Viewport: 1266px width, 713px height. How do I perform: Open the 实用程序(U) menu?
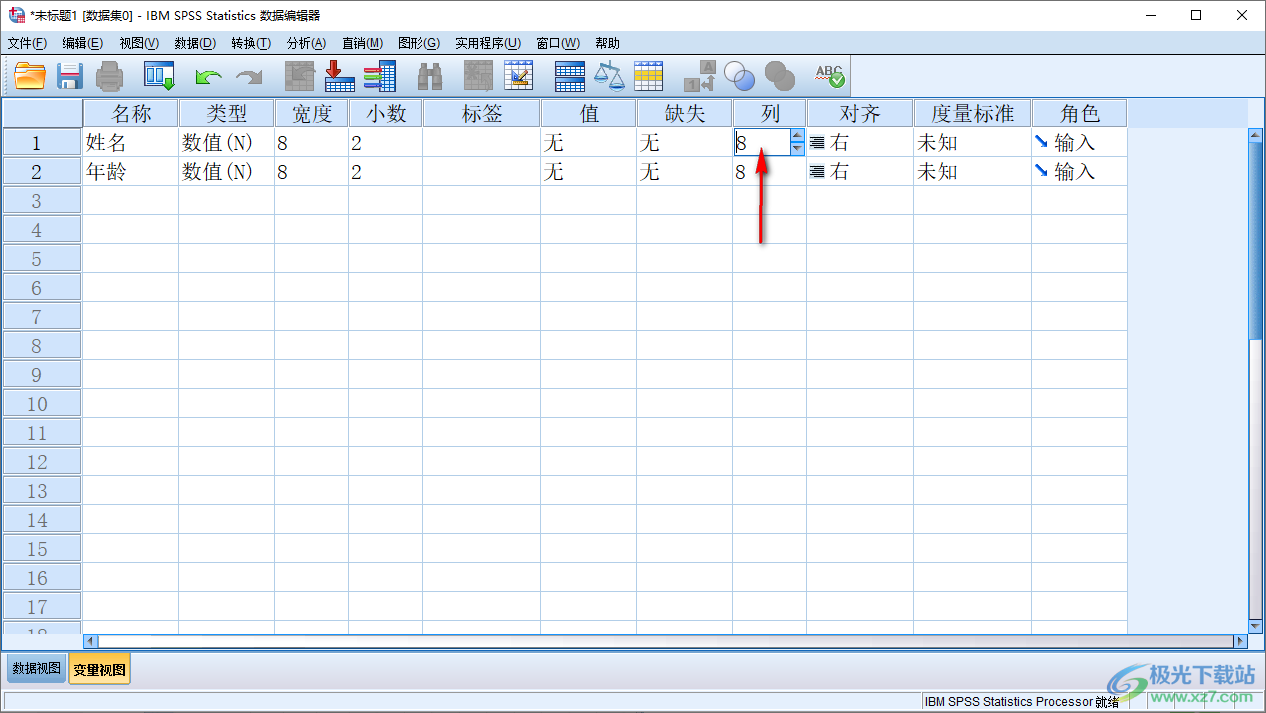tap(488, 43)
